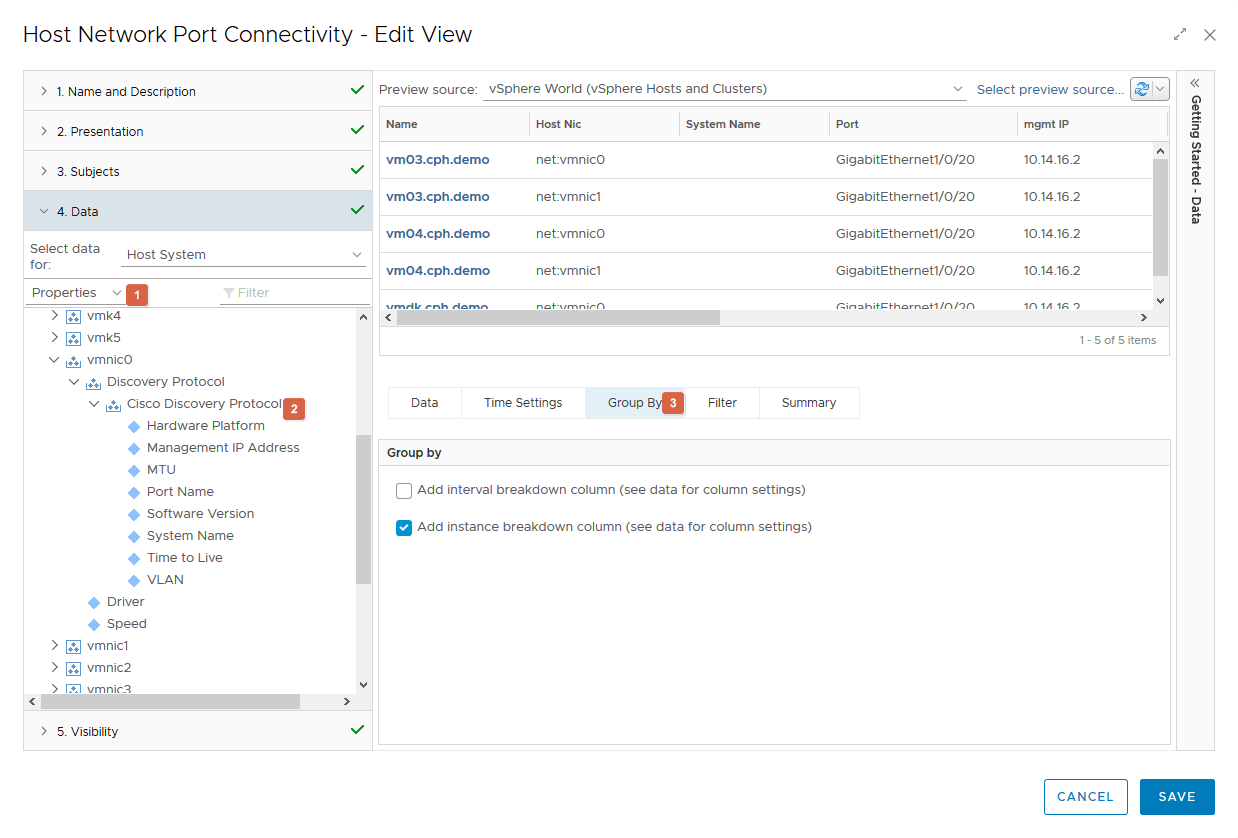Open the Summary tab

(808, 403)
